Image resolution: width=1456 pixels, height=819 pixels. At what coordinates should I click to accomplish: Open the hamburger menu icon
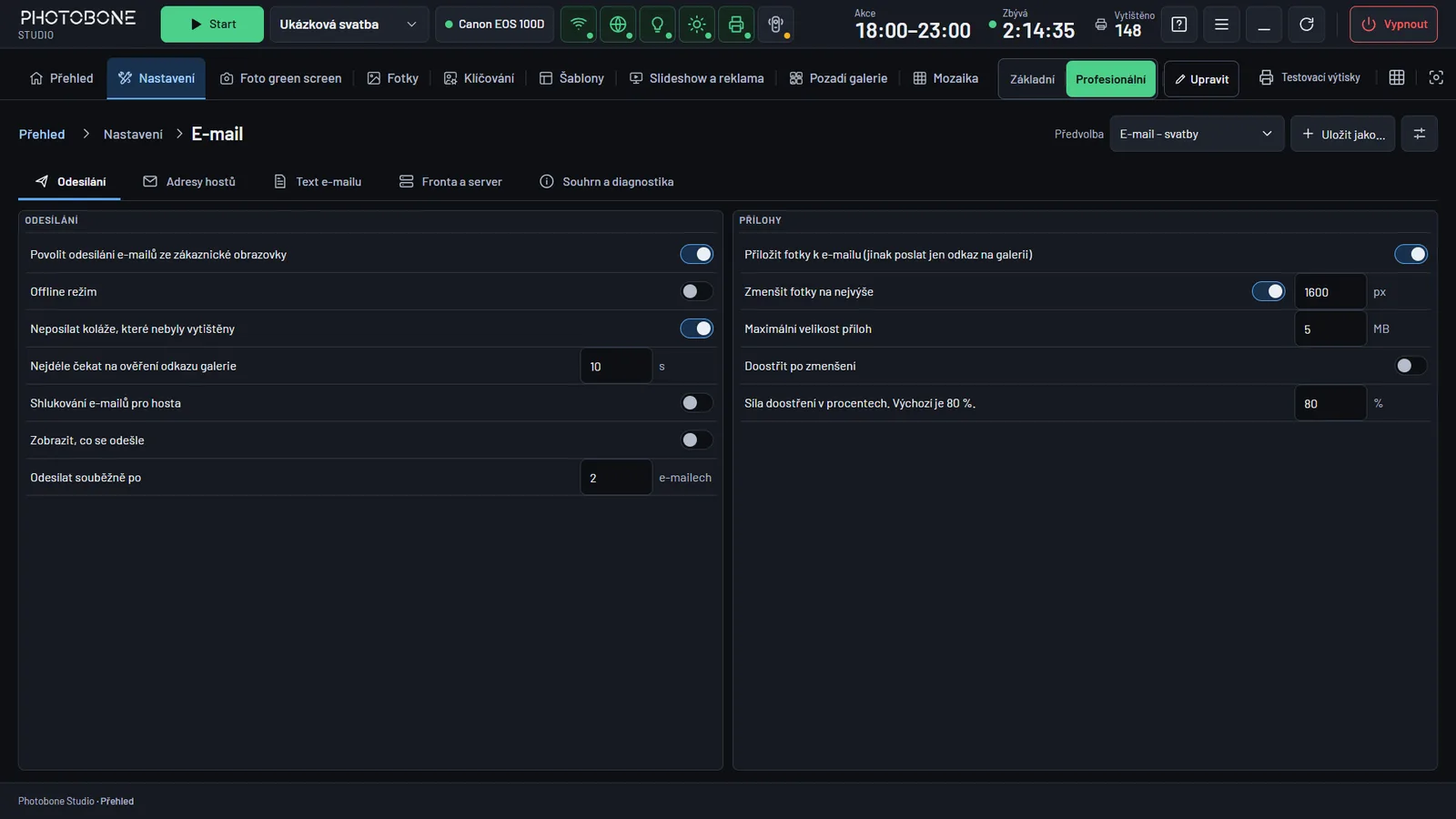[x=1221, y=25]
